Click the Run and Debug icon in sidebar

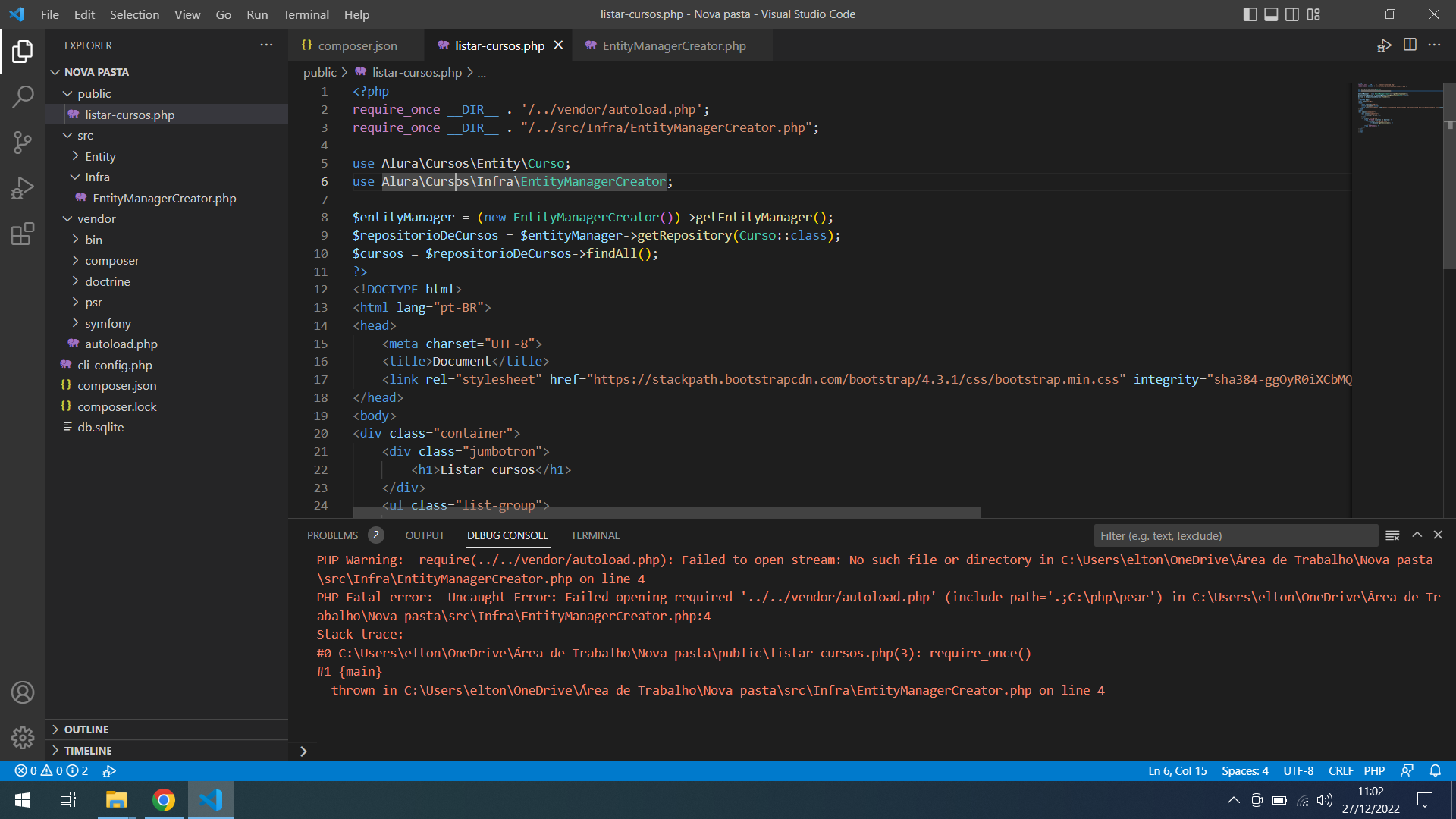tap(22, 188)
